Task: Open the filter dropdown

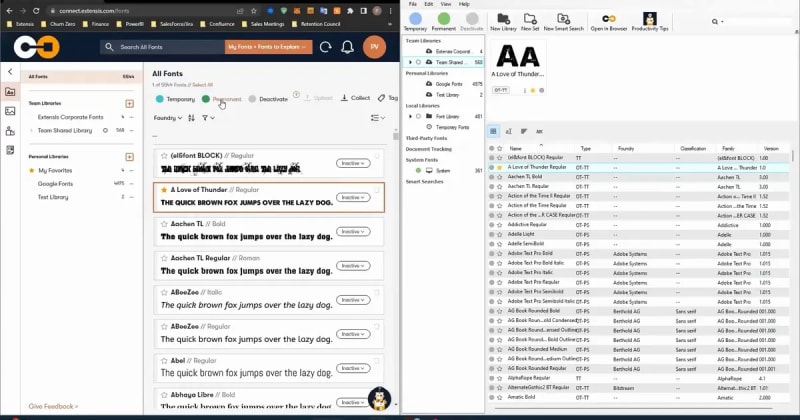Action: (208, 118)
